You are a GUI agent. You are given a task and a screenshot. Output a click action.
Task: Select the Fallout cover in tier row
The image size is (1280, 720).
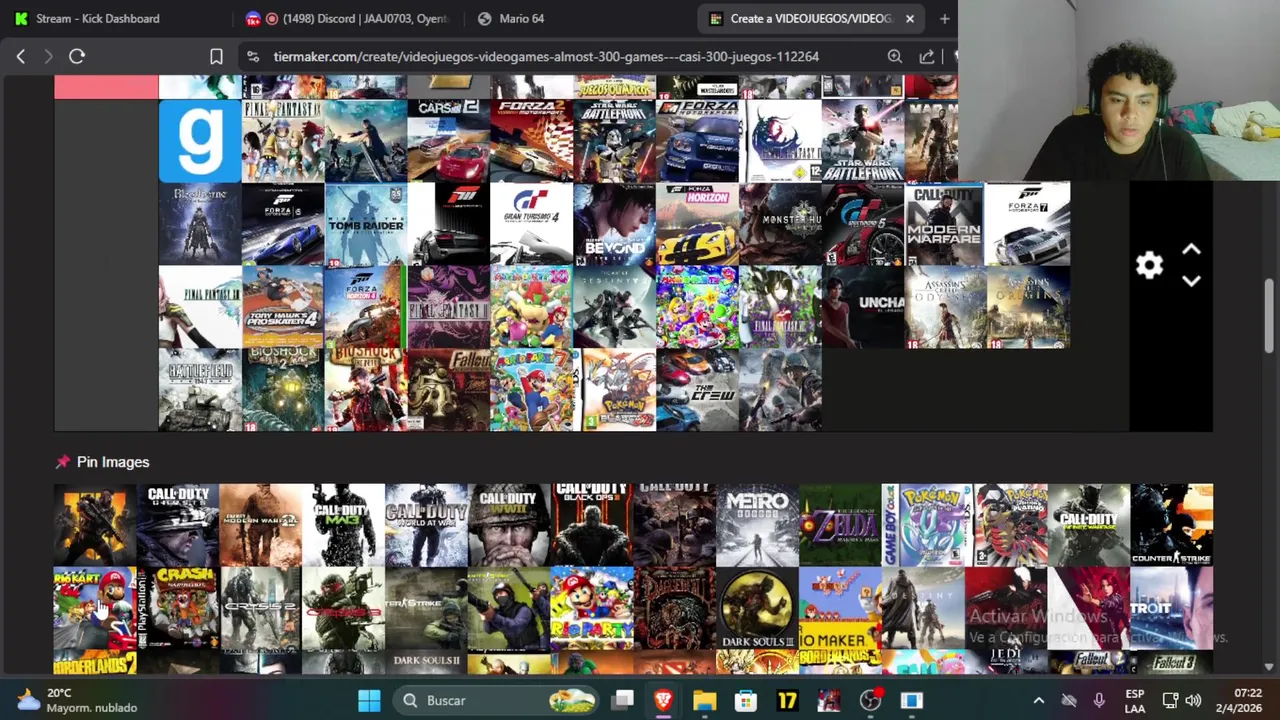(x=448, y=390)
